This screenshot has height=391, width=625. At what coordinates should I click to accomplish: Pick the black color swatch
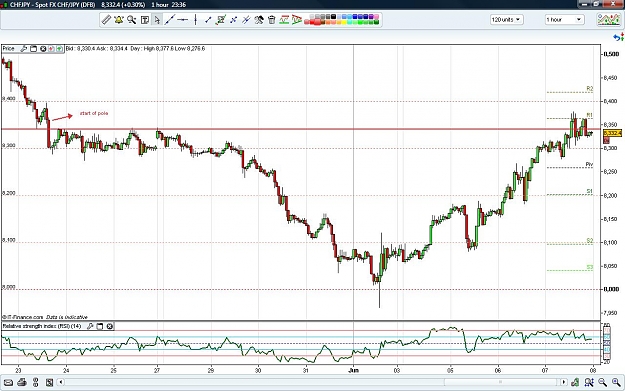334,16
